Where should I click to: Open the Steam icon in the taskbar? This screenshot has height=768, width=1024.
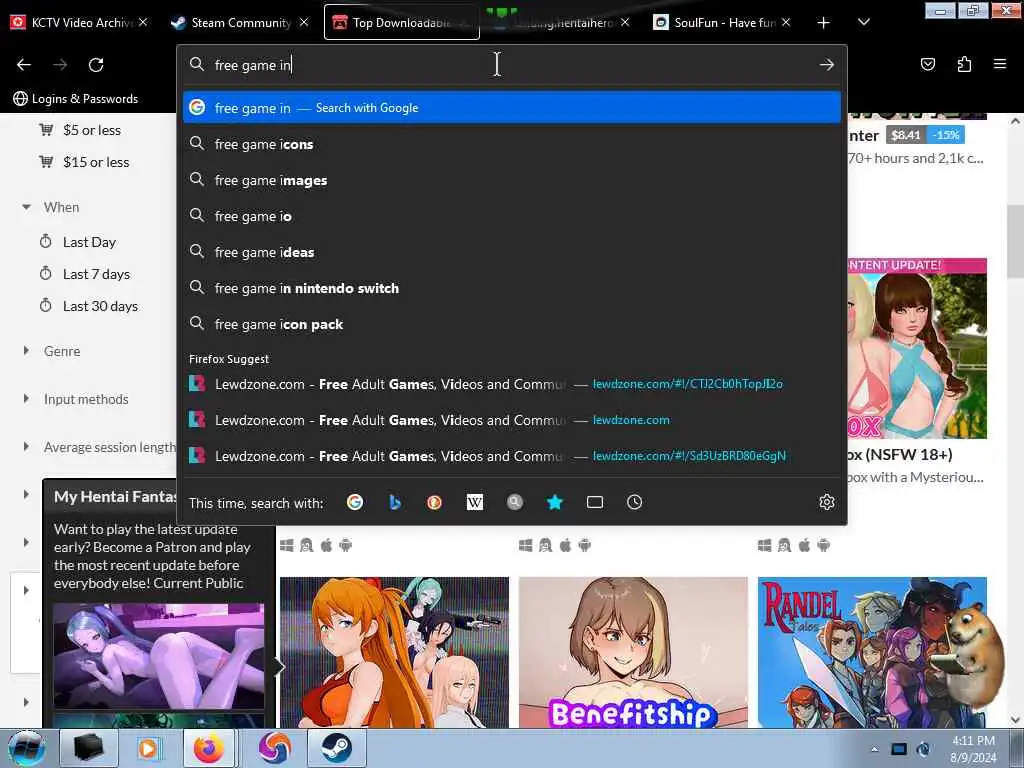tap(337, 748)
